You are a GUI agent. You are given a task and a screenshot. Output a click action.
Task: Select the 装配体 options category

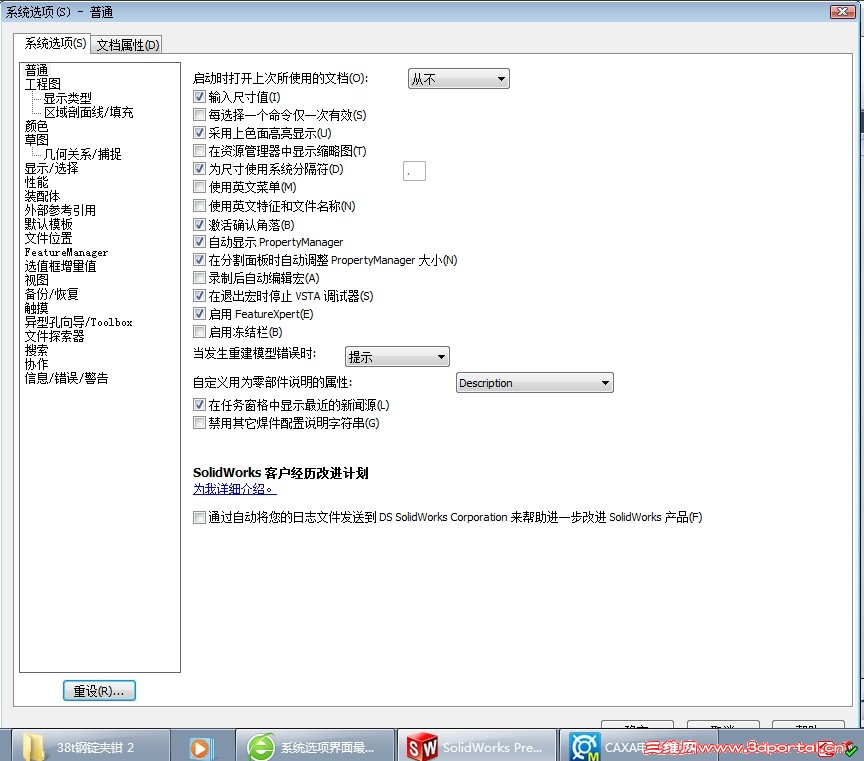(x=41, y=196)
